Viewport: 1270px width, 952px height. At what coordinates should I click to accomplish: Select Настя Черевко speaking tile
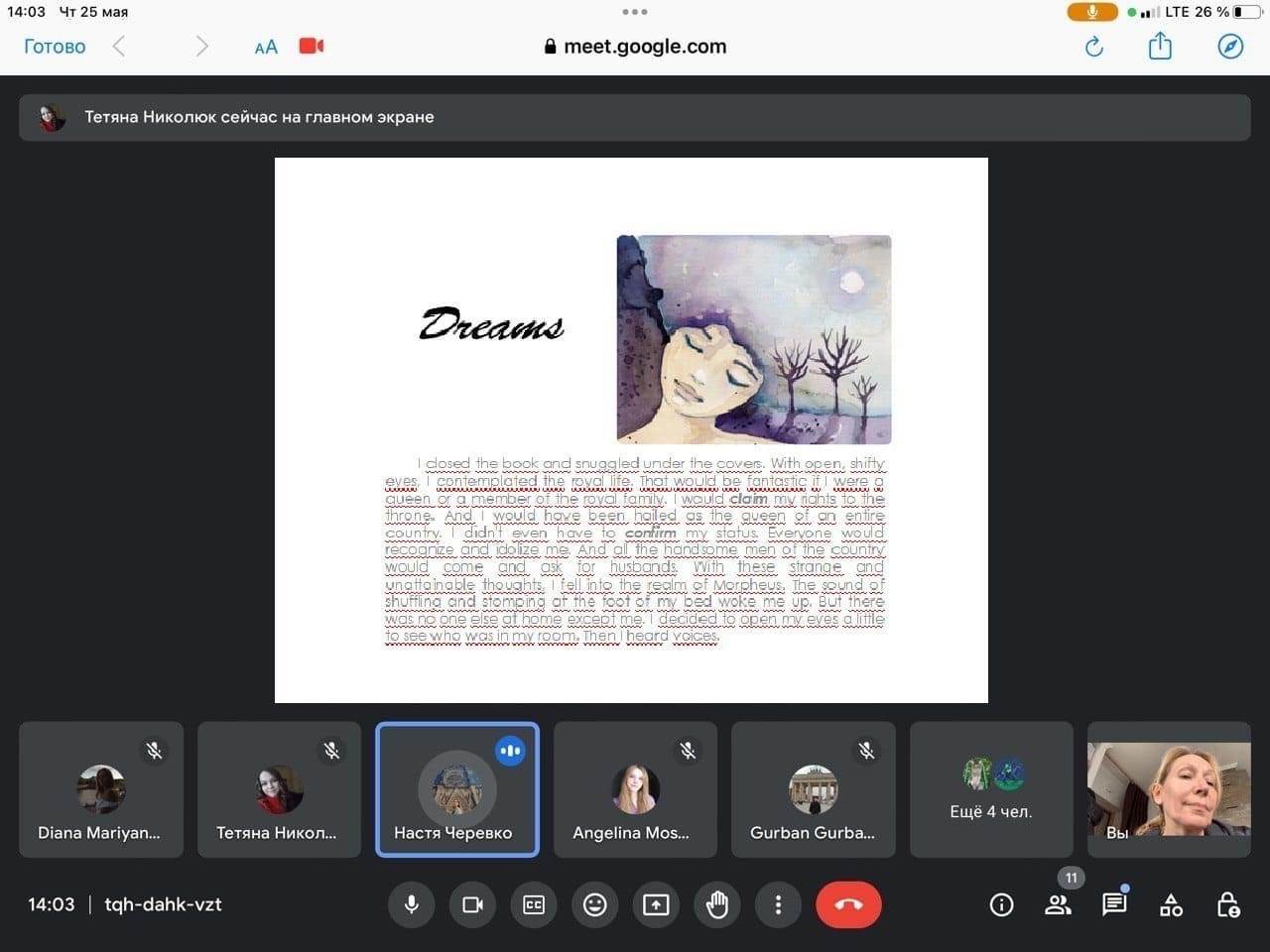(x=457, y=789)
